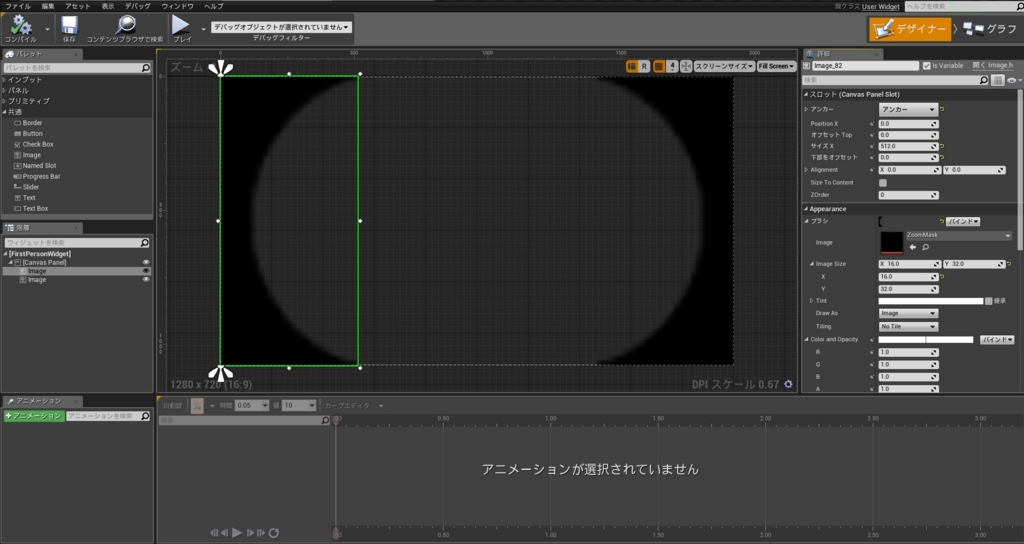
Task: Click the Compile (コンパイル) toolbar icon
Action: [20, 25]
